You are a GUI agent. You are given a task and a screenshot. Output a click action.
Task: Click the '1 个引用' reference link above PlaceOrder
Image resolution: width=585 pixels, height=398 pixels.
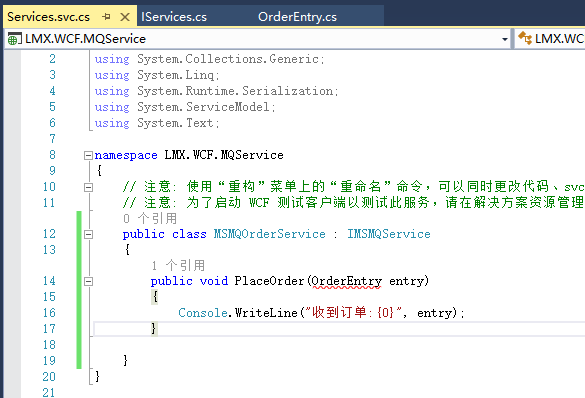[x=178, y=266]
